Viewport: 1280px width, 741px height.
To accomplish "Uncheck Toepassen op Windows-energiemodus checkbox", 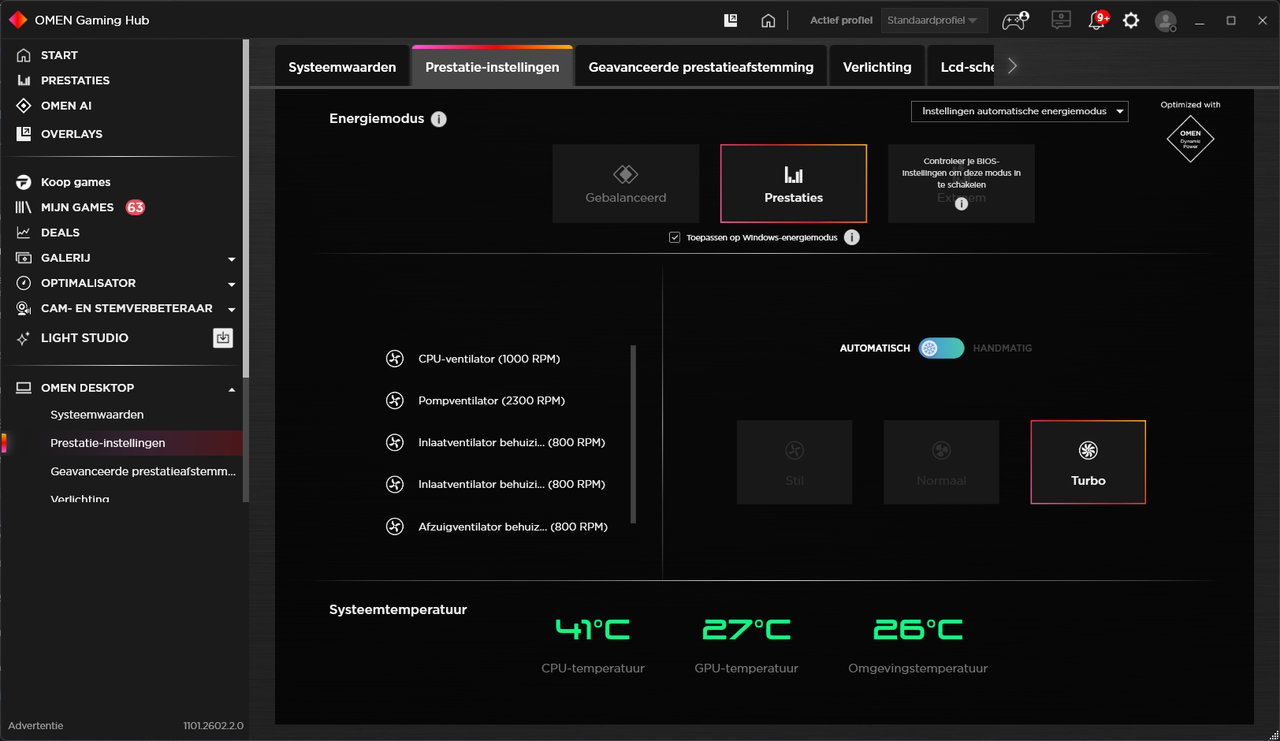I will click(x=675, y=237).
